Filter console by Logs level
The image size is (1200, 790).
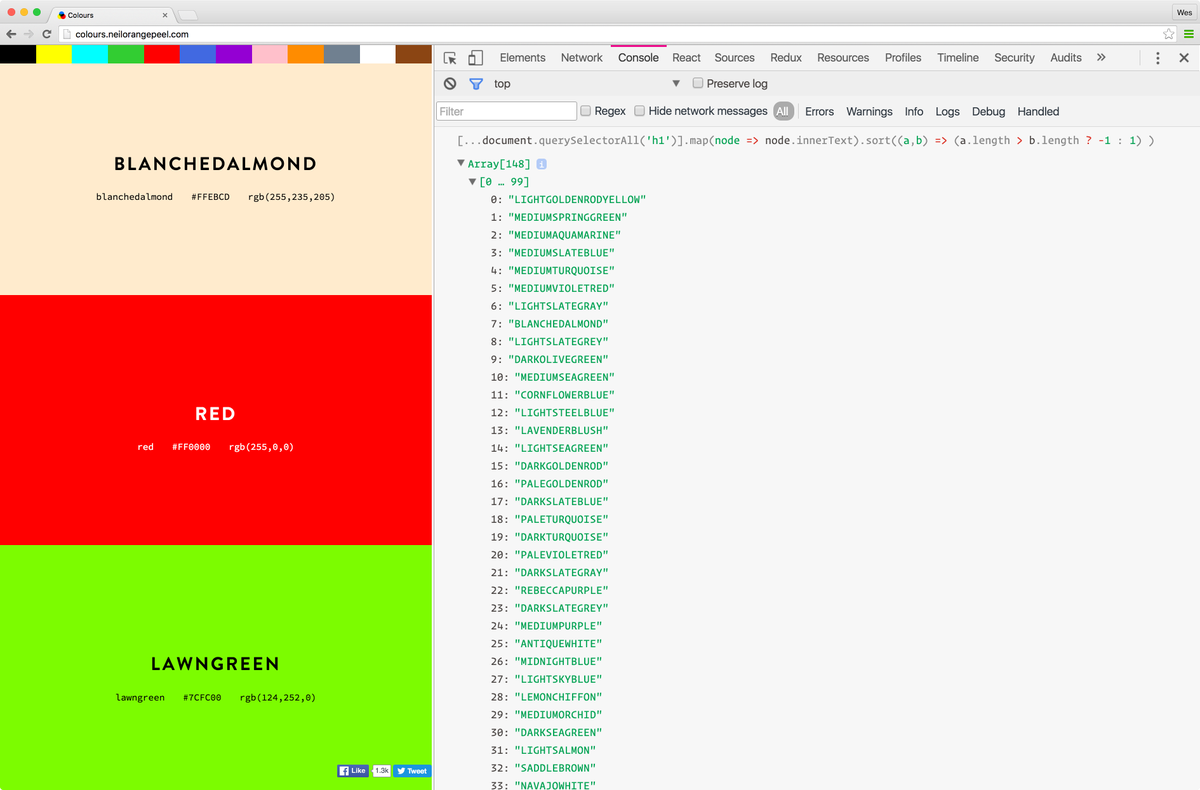[947, 112]
